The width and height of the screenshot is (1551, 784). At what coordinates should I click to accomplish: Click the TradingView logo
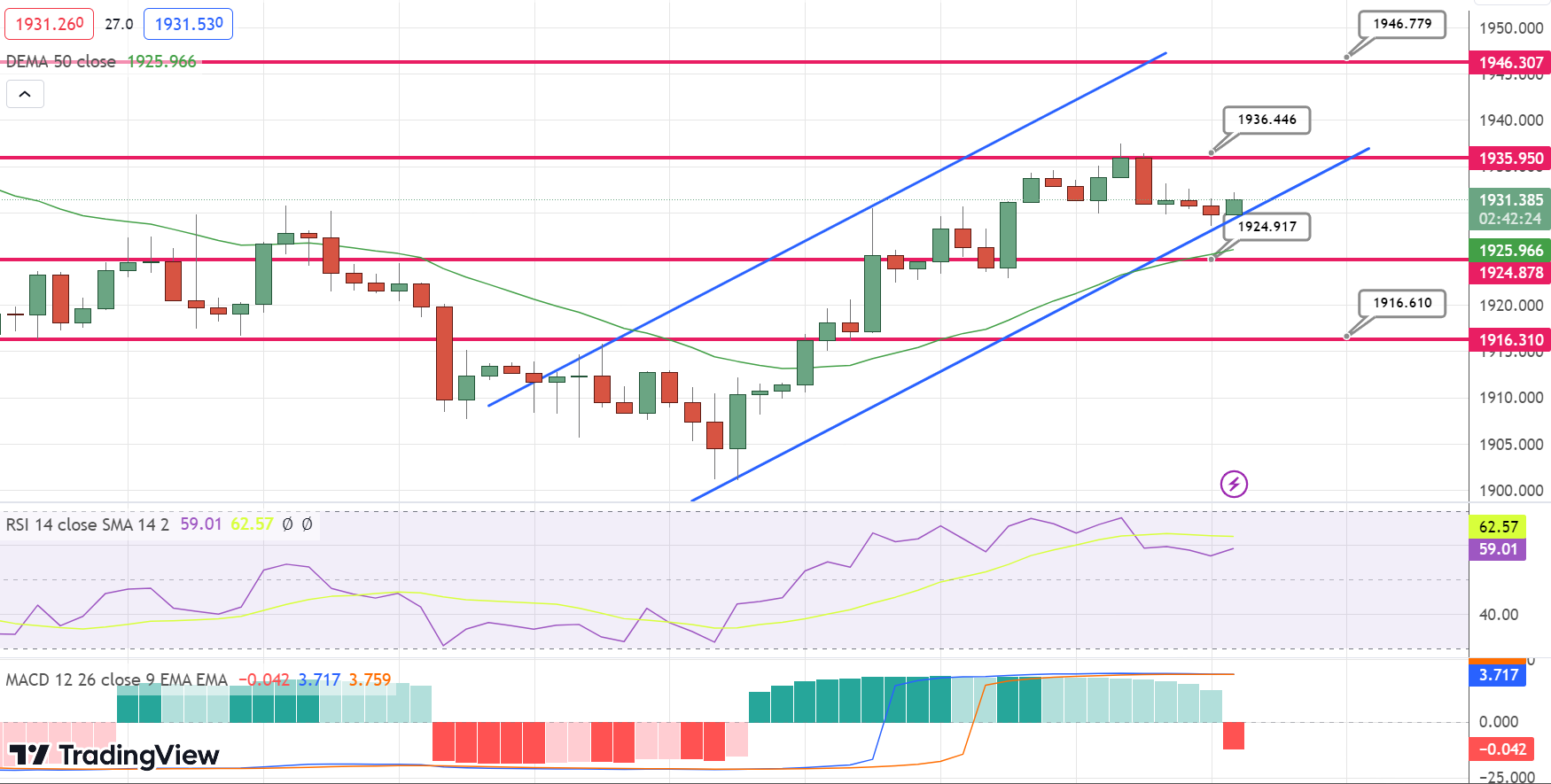114,756
